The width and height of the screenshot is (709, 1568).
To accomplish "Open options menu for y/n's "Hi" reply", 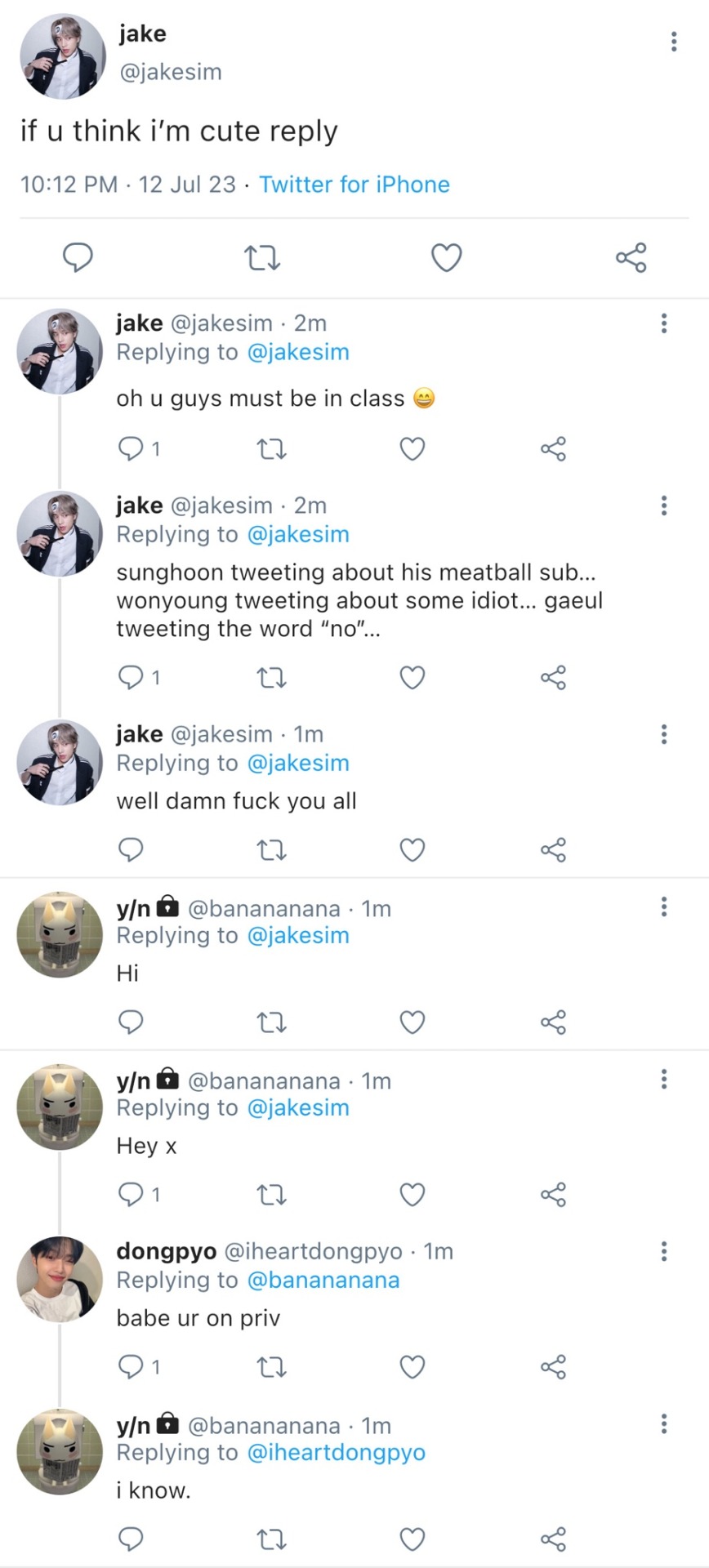I will (664, 906).
